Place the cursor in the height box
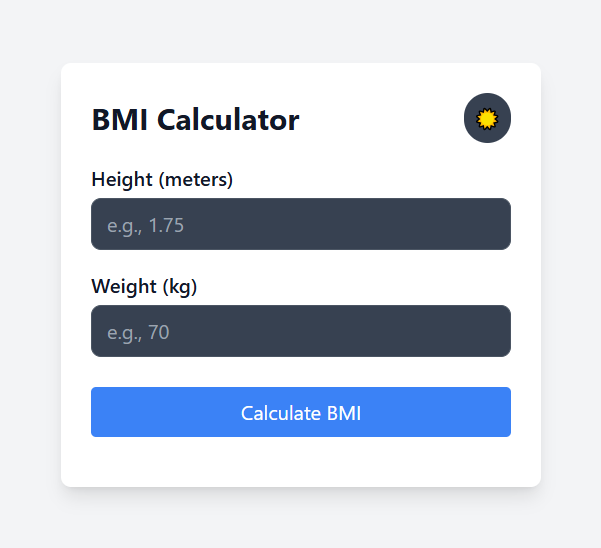The width and height of the screenshot is (601, 548). click(x=300, y=224)
